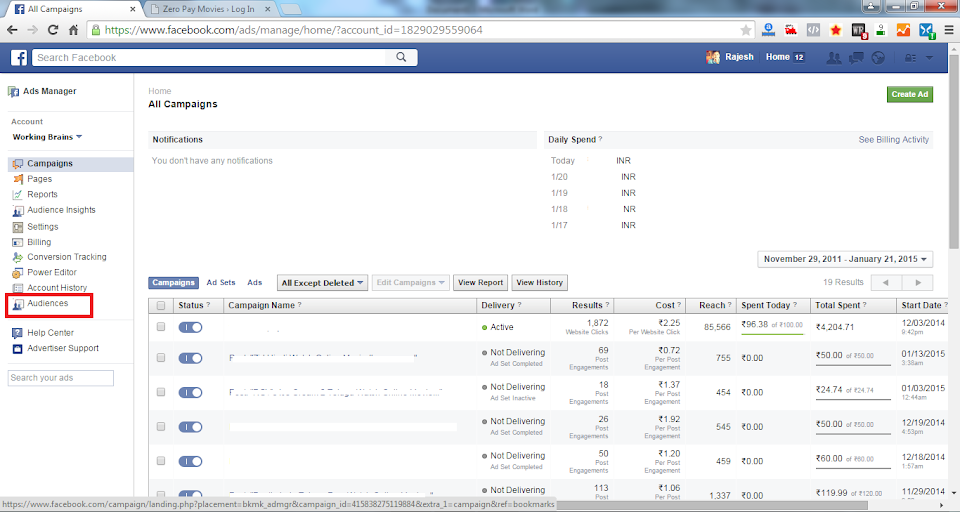Viewport: 960px width, 512px height.
Task: Select the All Campaigns browser tab
Action: (x=72, y=9)
